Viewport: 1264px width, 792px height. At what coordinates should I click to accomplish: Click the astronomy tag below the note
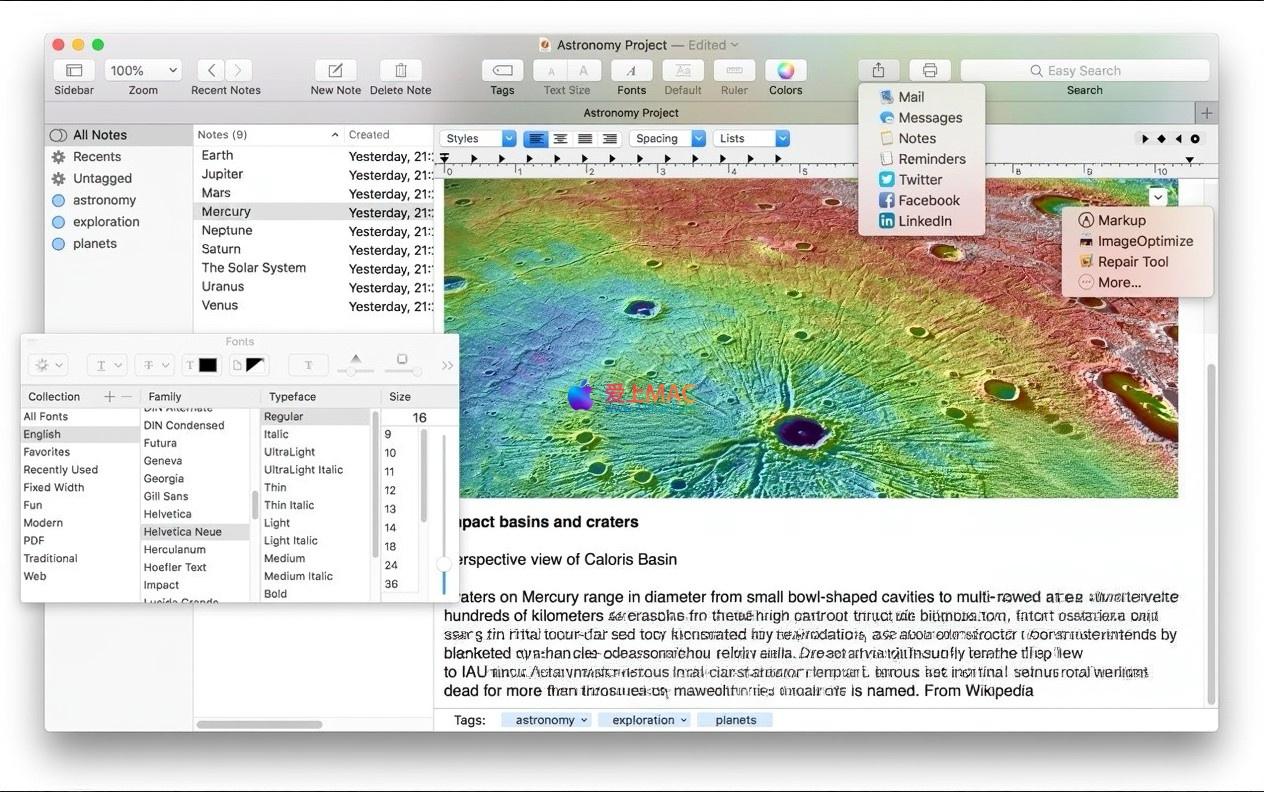(545, 720)
